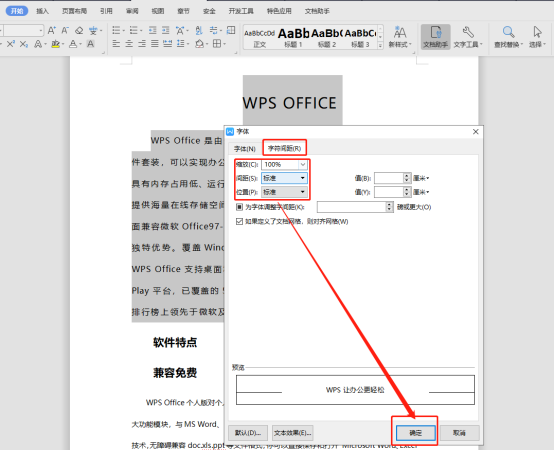Click the 文档助手 document assistant button
554x450 pixels.
point(435,37)
